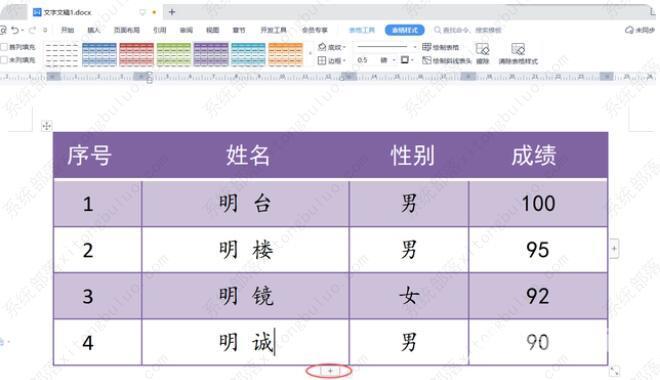Select the highlighted 表格样式 tab

(x=405, y=30)
